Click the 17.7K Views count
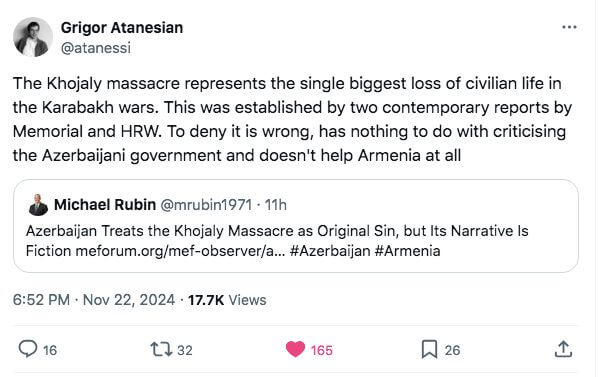599x377 pixels. (x=227, y=300)
